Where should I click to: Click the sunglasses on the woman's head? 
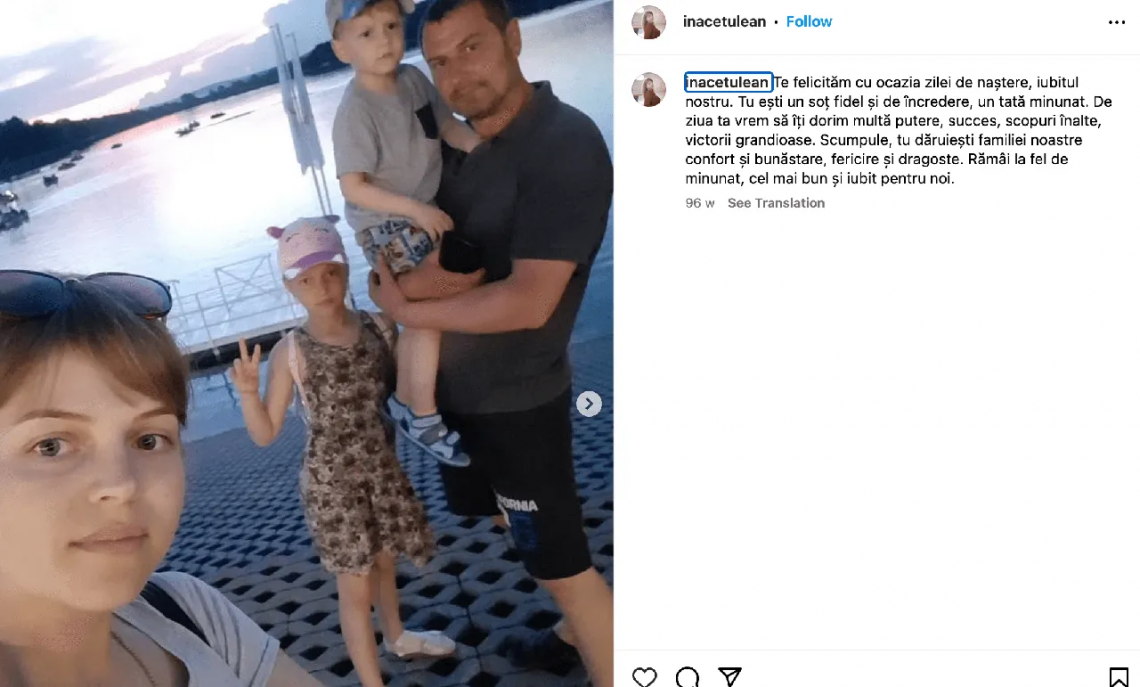[84, 293]
